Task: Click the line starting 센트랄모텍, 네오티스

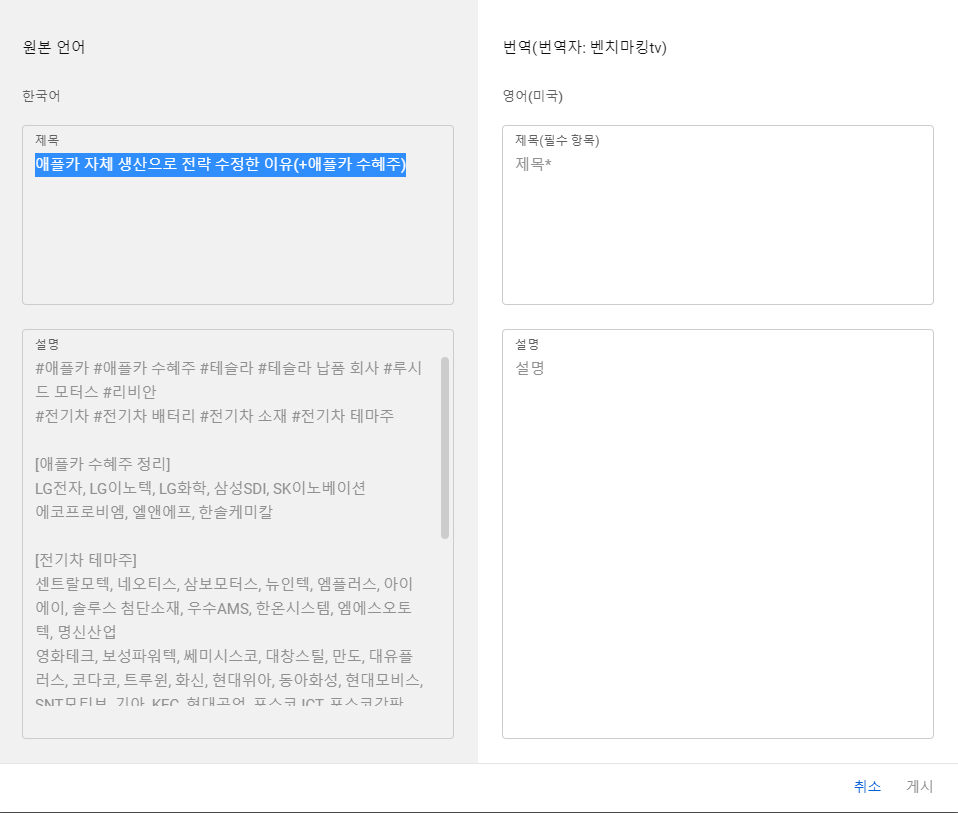Action: [224, 584]
